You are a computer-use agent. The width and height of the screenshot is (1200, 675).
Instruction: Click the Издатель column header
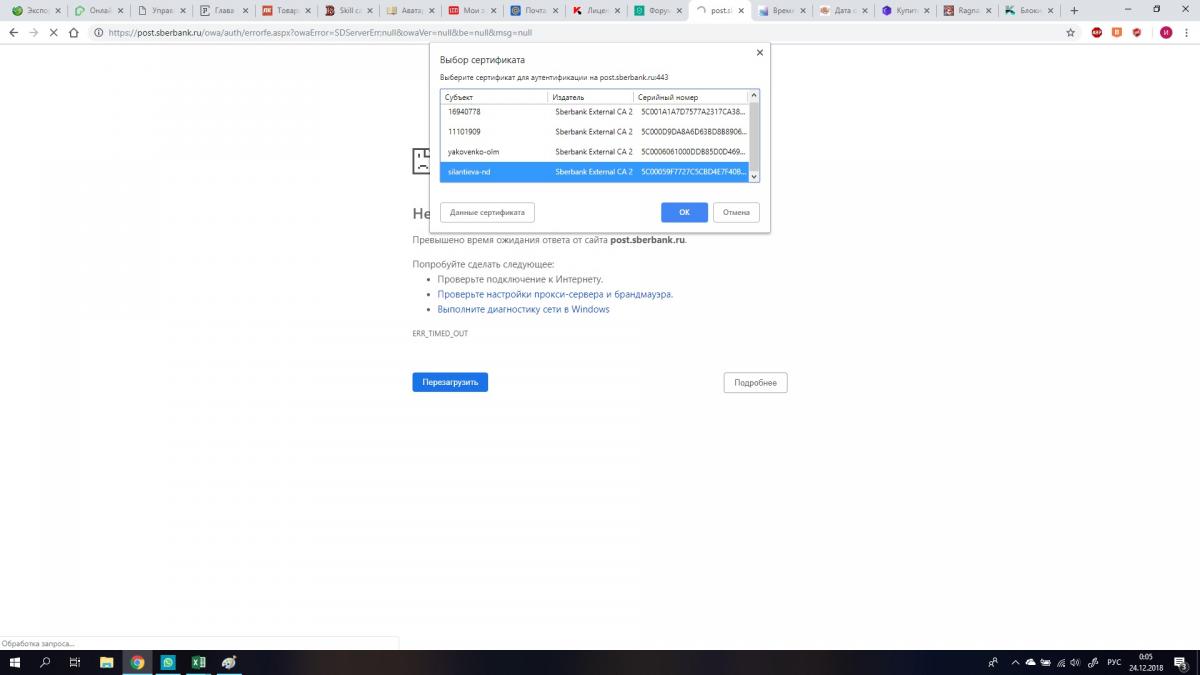point(590,97)
